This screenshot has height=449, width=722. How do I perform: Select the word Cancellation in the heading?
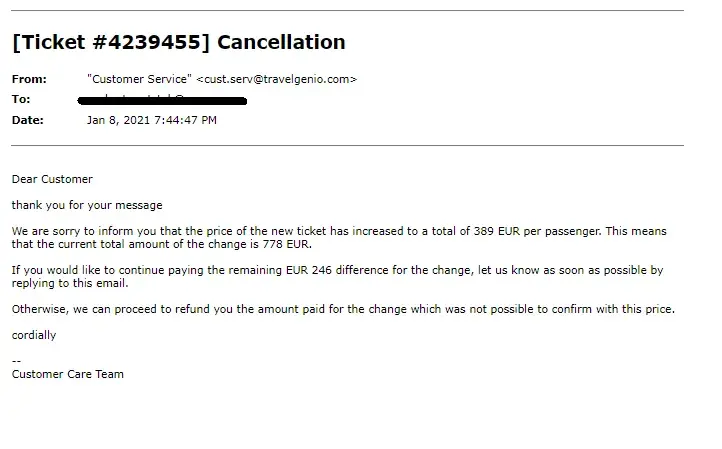pyautogui.click(x=281, y=43)
